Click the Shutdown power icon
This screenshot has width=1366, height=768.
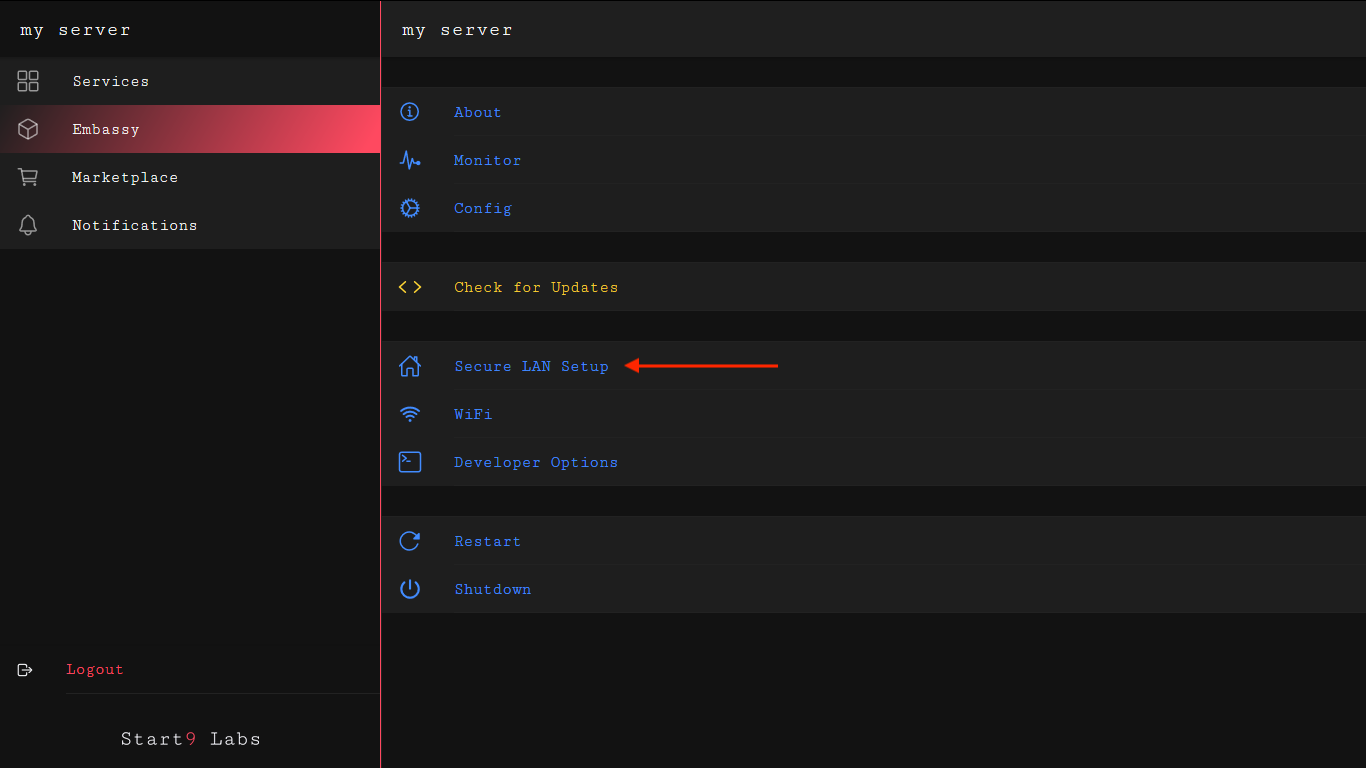click(x=410, y=589)
